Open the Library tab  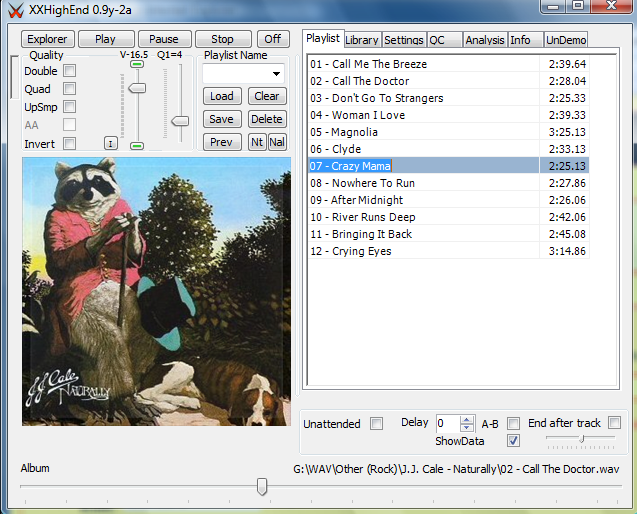362,40
